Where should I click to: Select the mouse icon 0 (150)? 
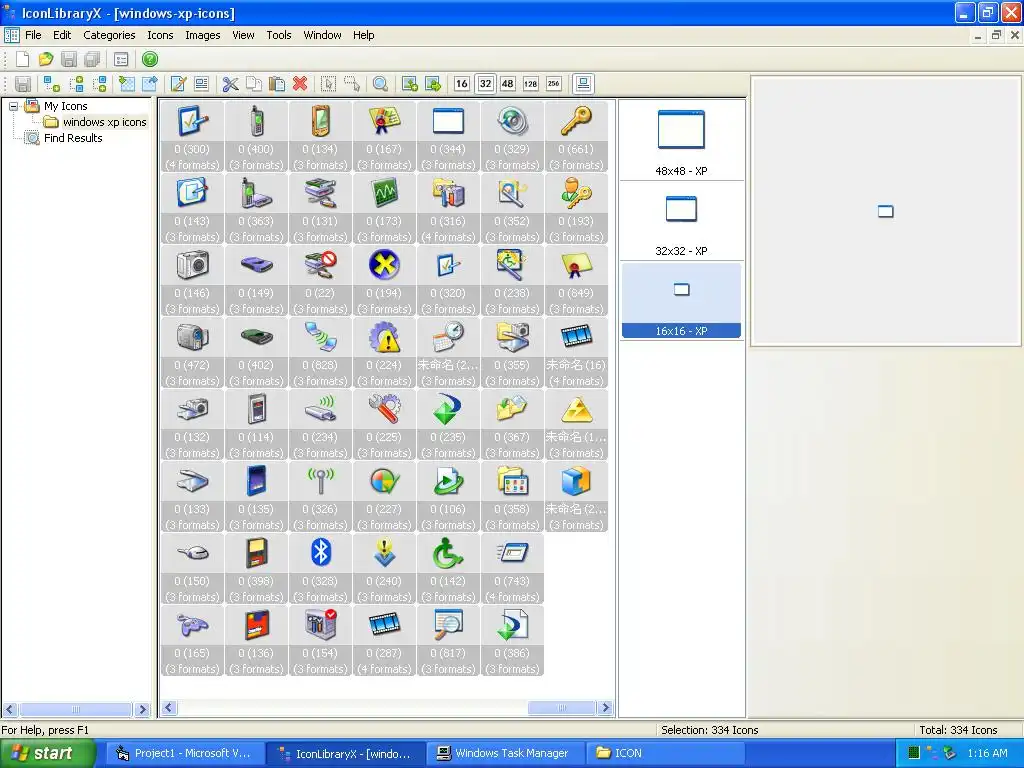pos(193,568)
